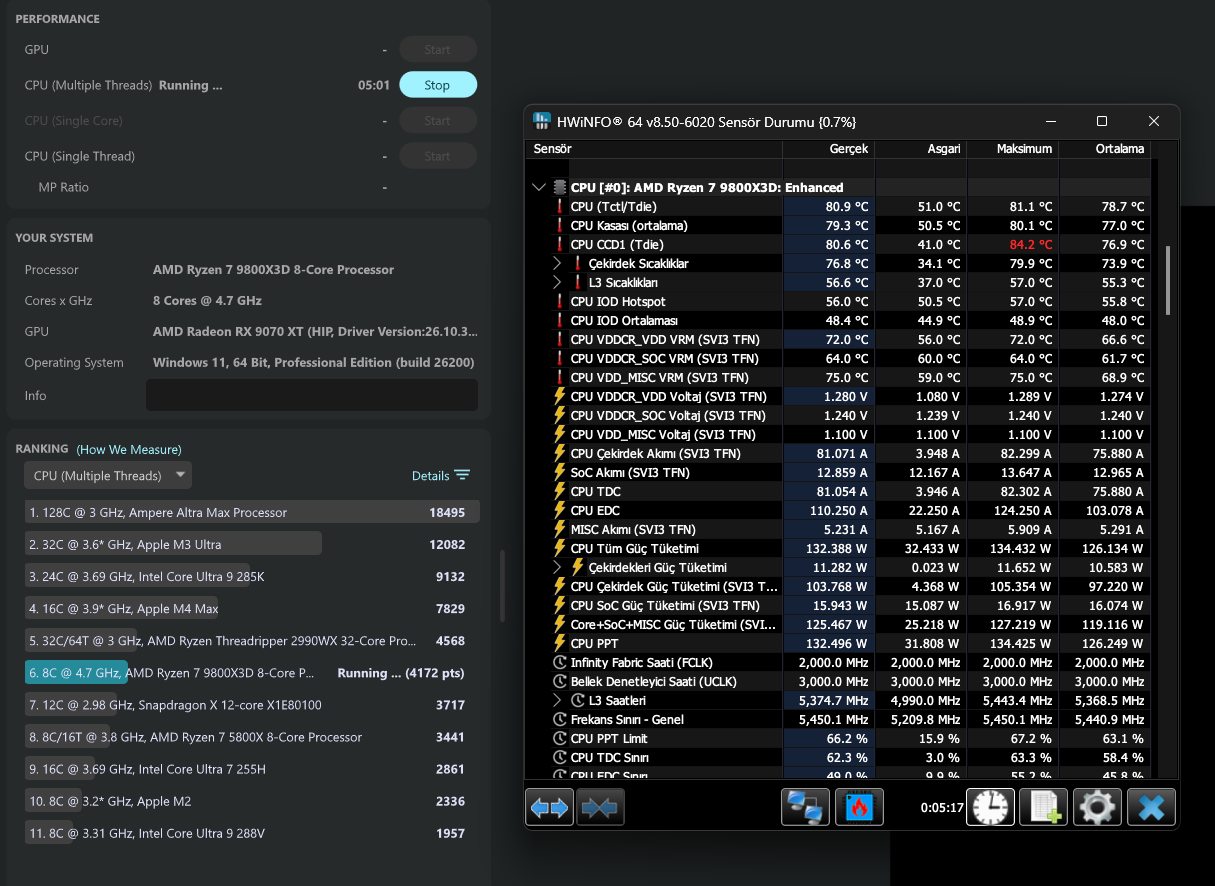The width and height of the screenshot is (1215, 886).
Task: Click the clock icon beside CPU PPT Limit
Action: pos(560,739)
